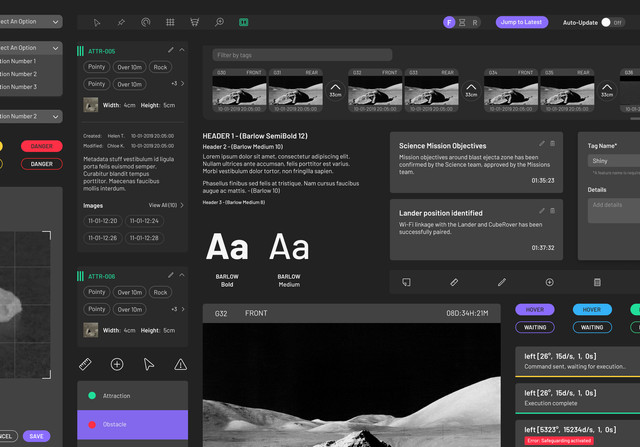Open the dropdown showing Option Number 2
Screen dimensions: 640x447
29,116
